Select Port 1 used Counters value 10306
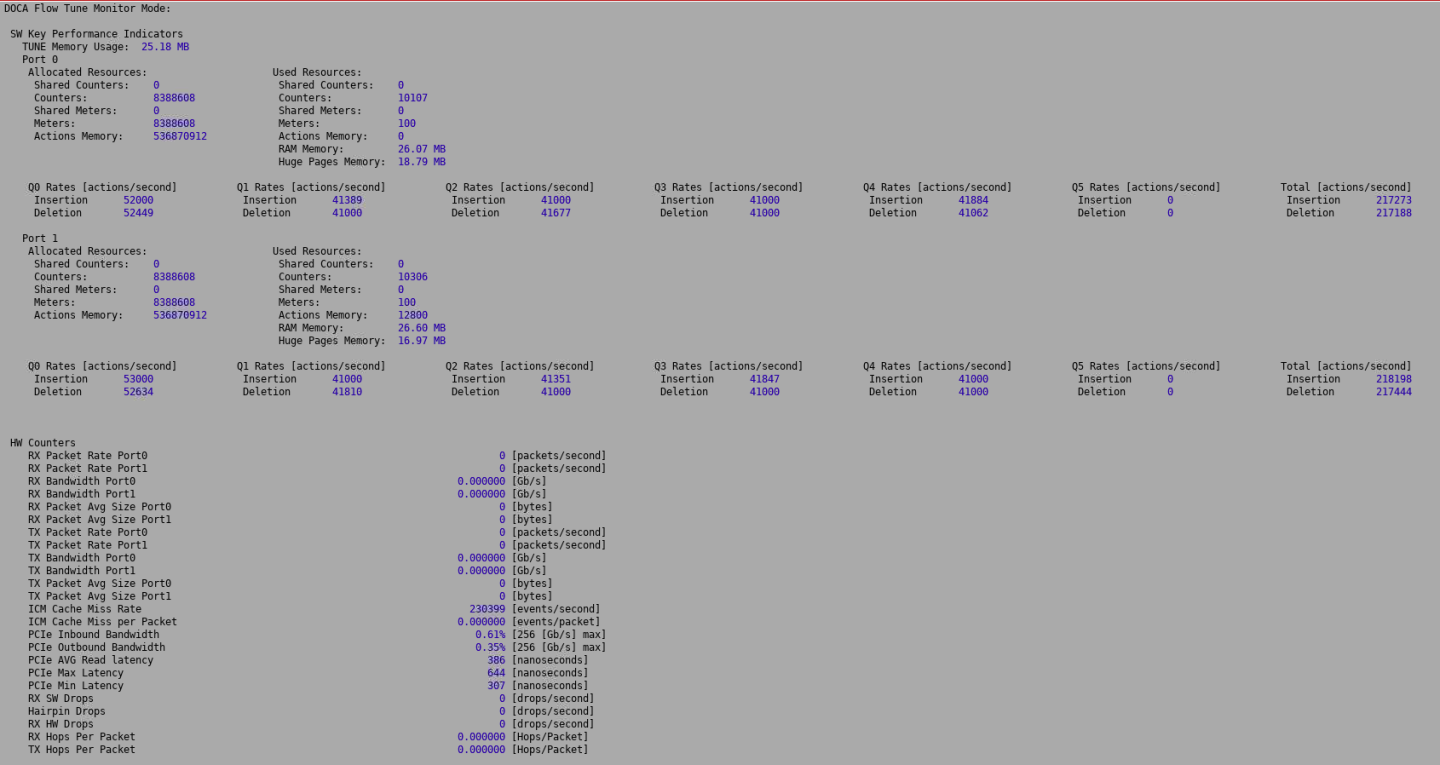This screenshot has width=1440, height=765. (x=412, y=277)
